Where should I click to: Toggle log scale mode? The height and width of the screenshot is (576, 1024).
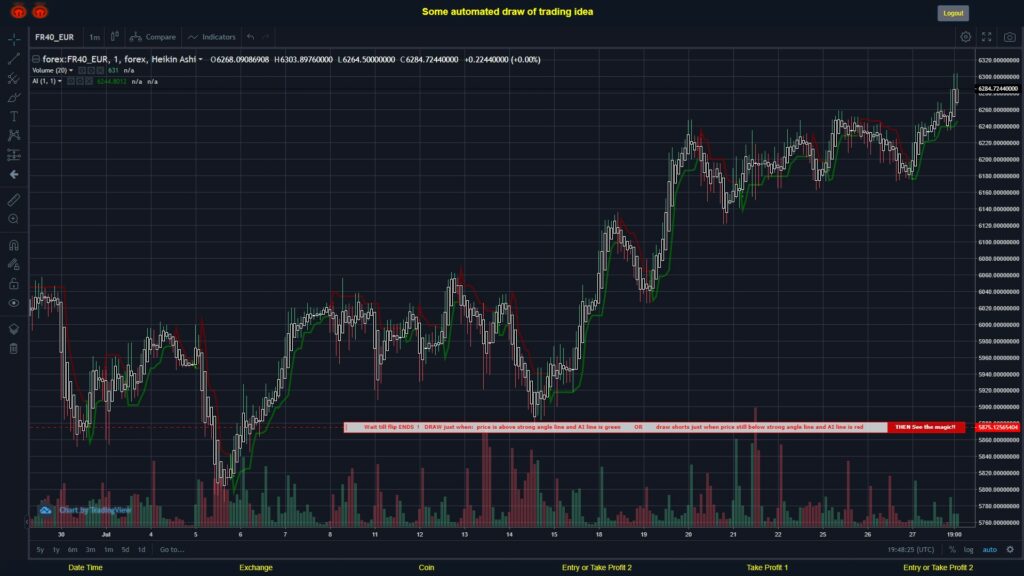[968, 550]
